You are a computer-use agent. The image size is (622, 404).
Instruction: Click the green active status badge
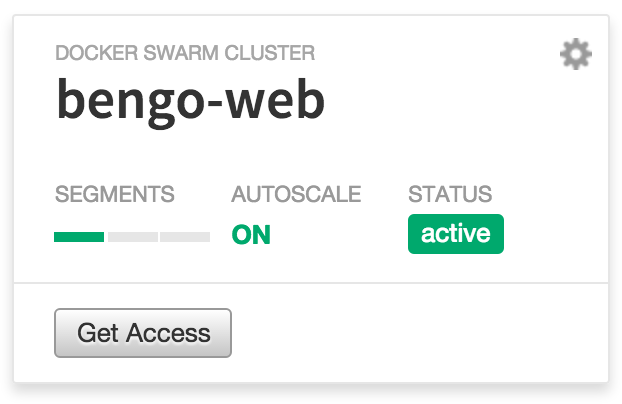456,234
